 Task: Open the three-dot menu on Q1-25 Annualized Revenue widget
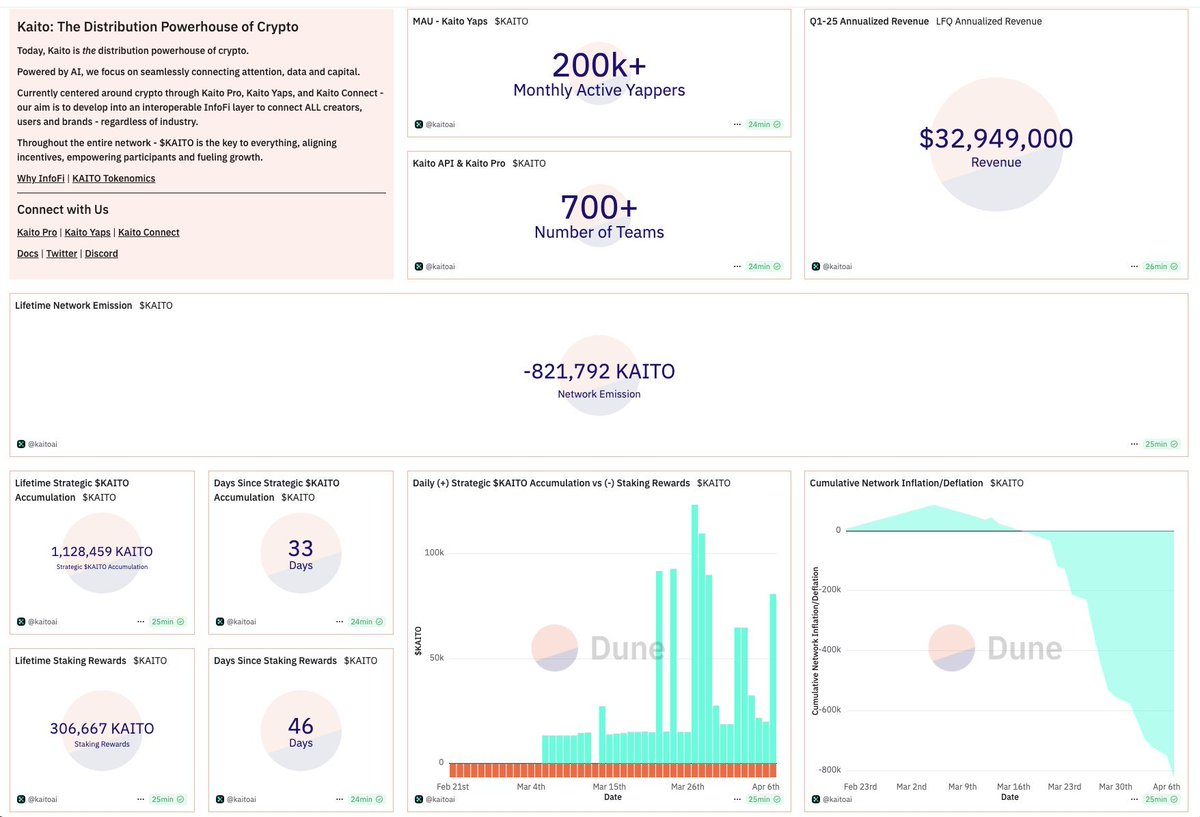[1134, 267]
